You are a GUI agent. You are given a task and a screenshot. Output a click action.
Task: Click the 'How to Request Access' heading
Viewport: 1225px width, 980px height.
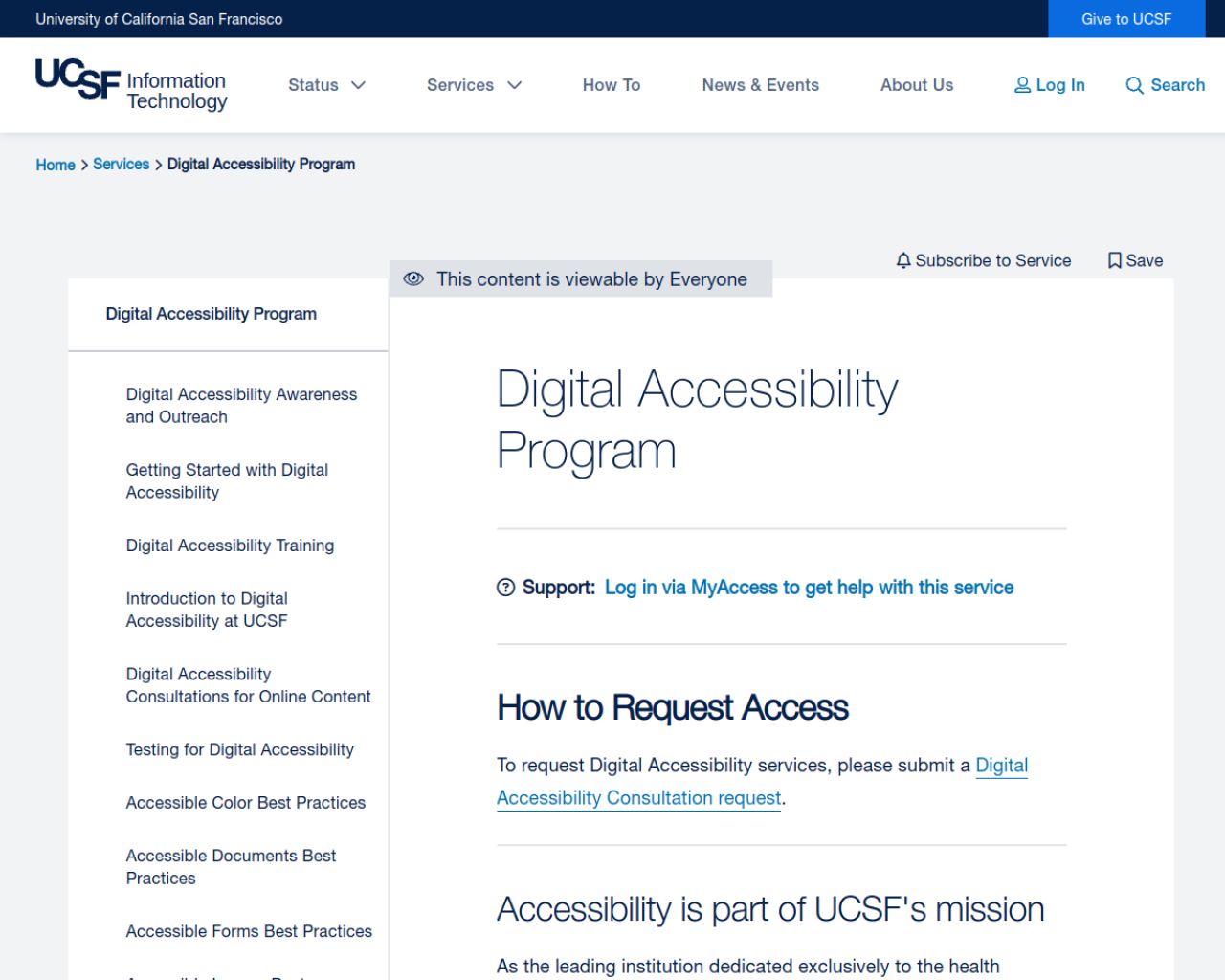click(672, 708)
